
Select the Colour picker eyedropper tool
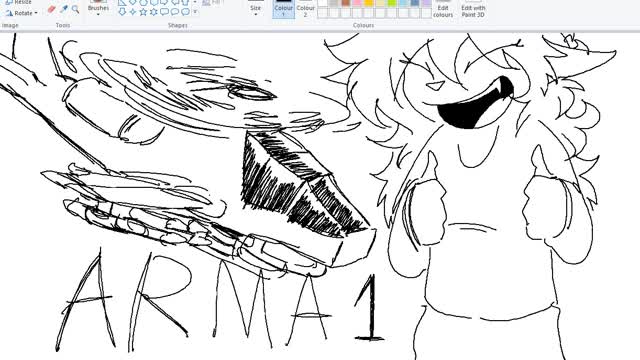[64, 9]
